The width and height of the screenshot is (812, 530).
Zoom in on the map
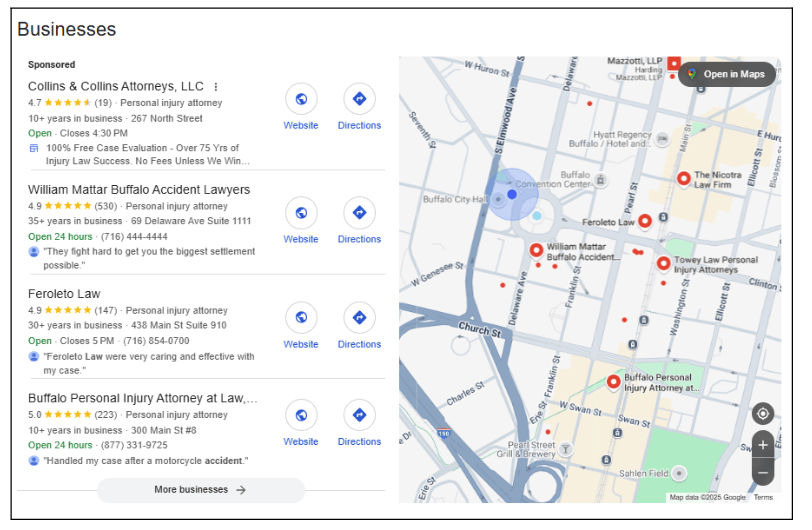coord(763,445)
